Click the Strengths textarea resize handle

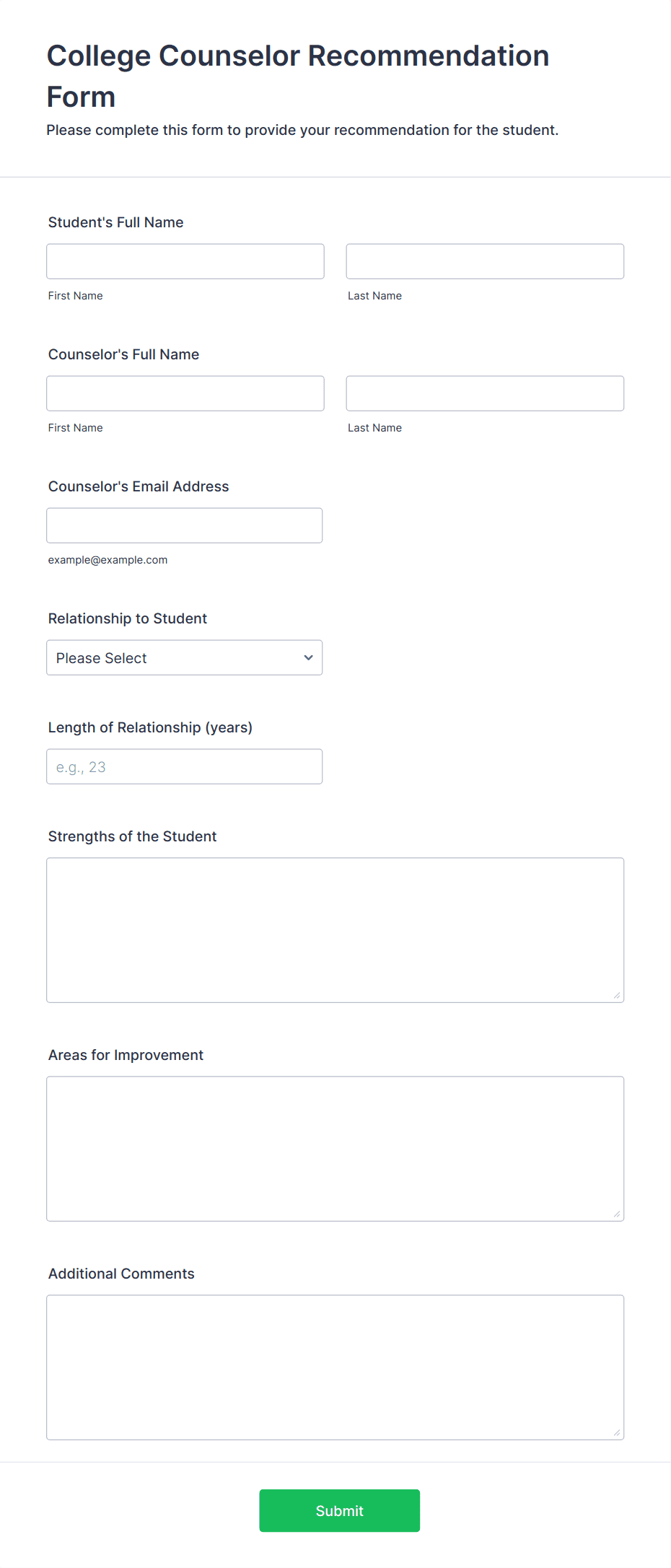click(617, 996)
